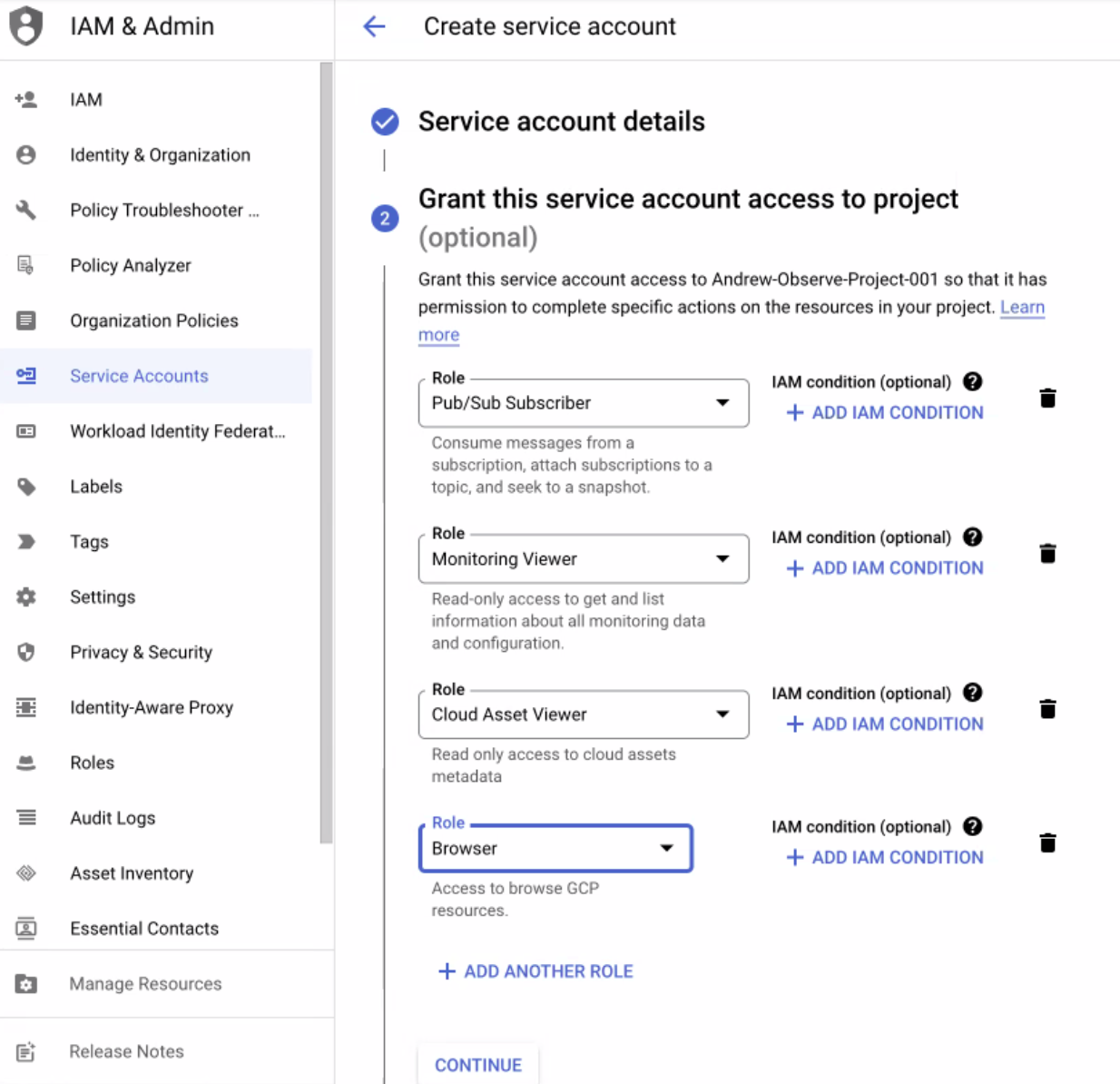This screenshot has height=1084, width=1120.
Task: Click ADD ANOTHER ROLE button
Action: pyautogui.click(x=535, y=971)
